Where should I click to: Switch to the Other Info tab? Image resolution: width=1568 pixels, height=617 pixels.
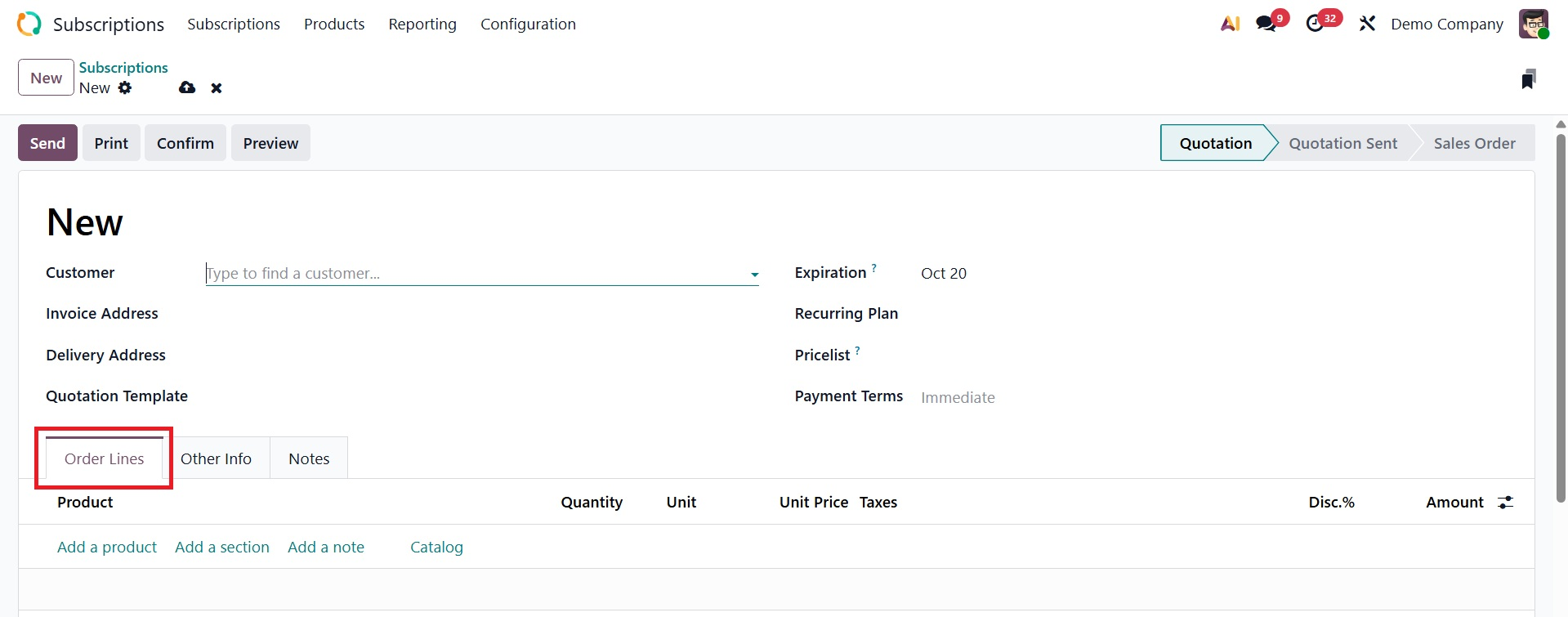pyautogui.click(x=216, y=458)
